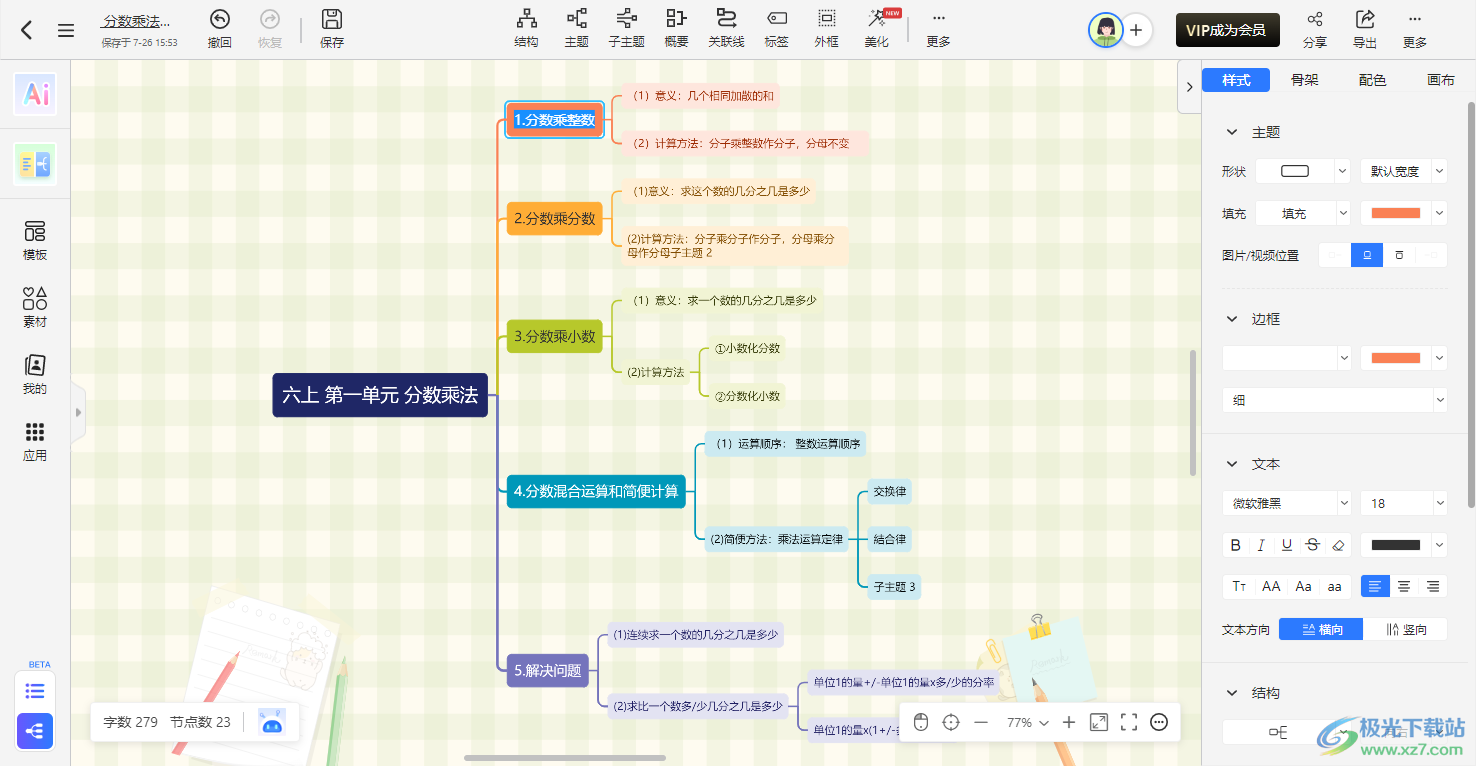Image resolution: width=1476 pixels, height=766 pixels.
Task: Open the shape 形状 dropdown
Action: tap(1302, 171)
